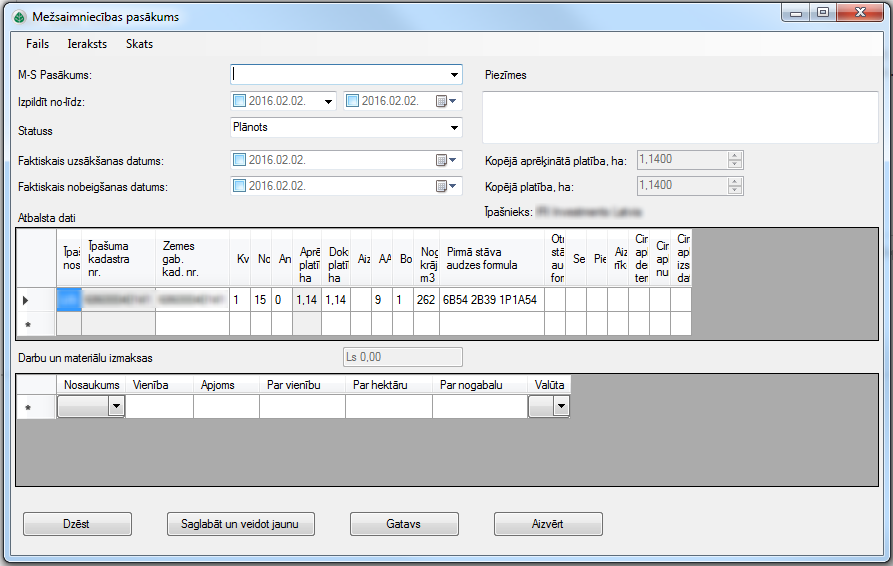Click the Gatavs button

point(404,524)
